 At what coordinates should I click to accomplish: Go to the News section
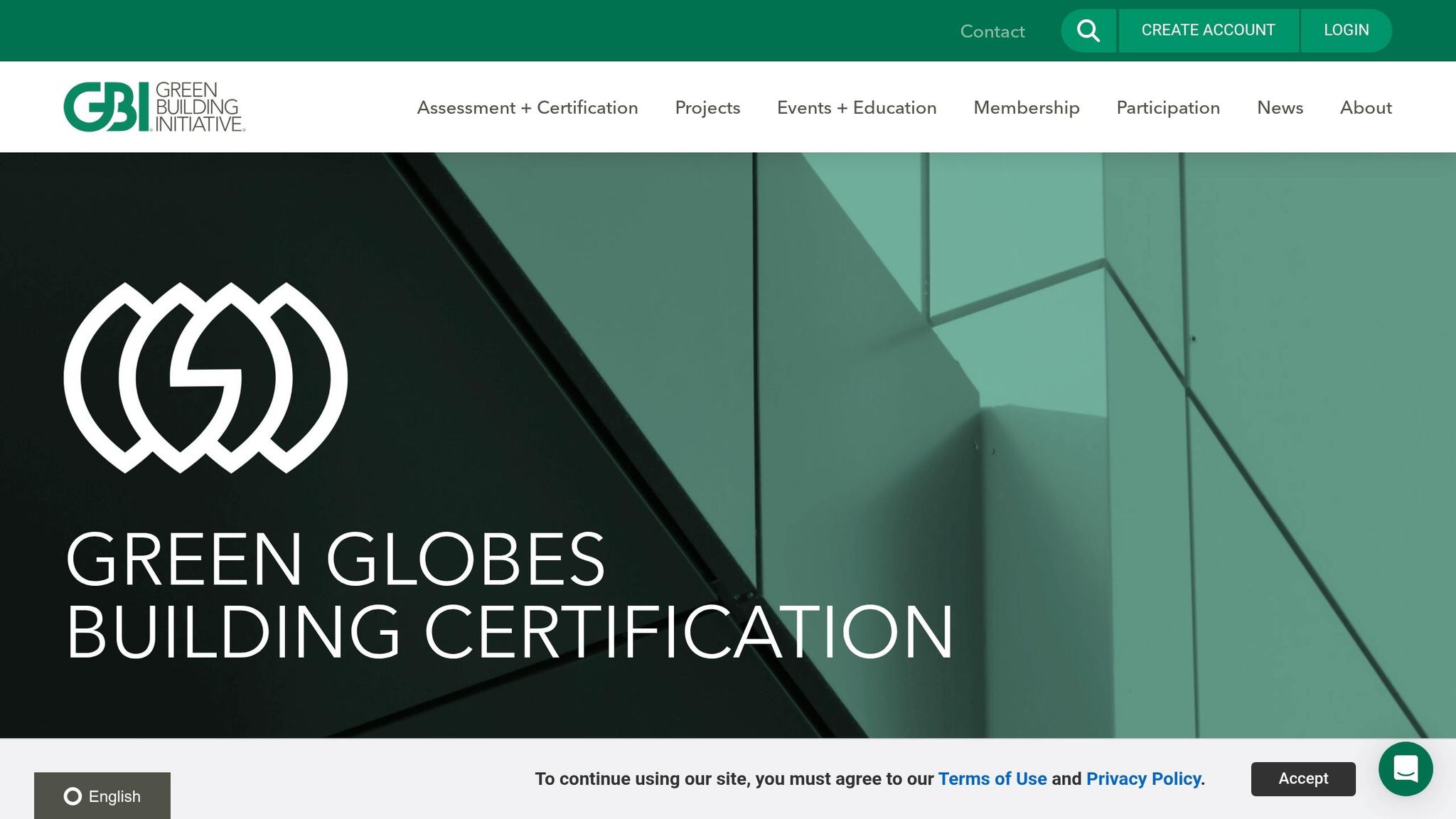1280,107
